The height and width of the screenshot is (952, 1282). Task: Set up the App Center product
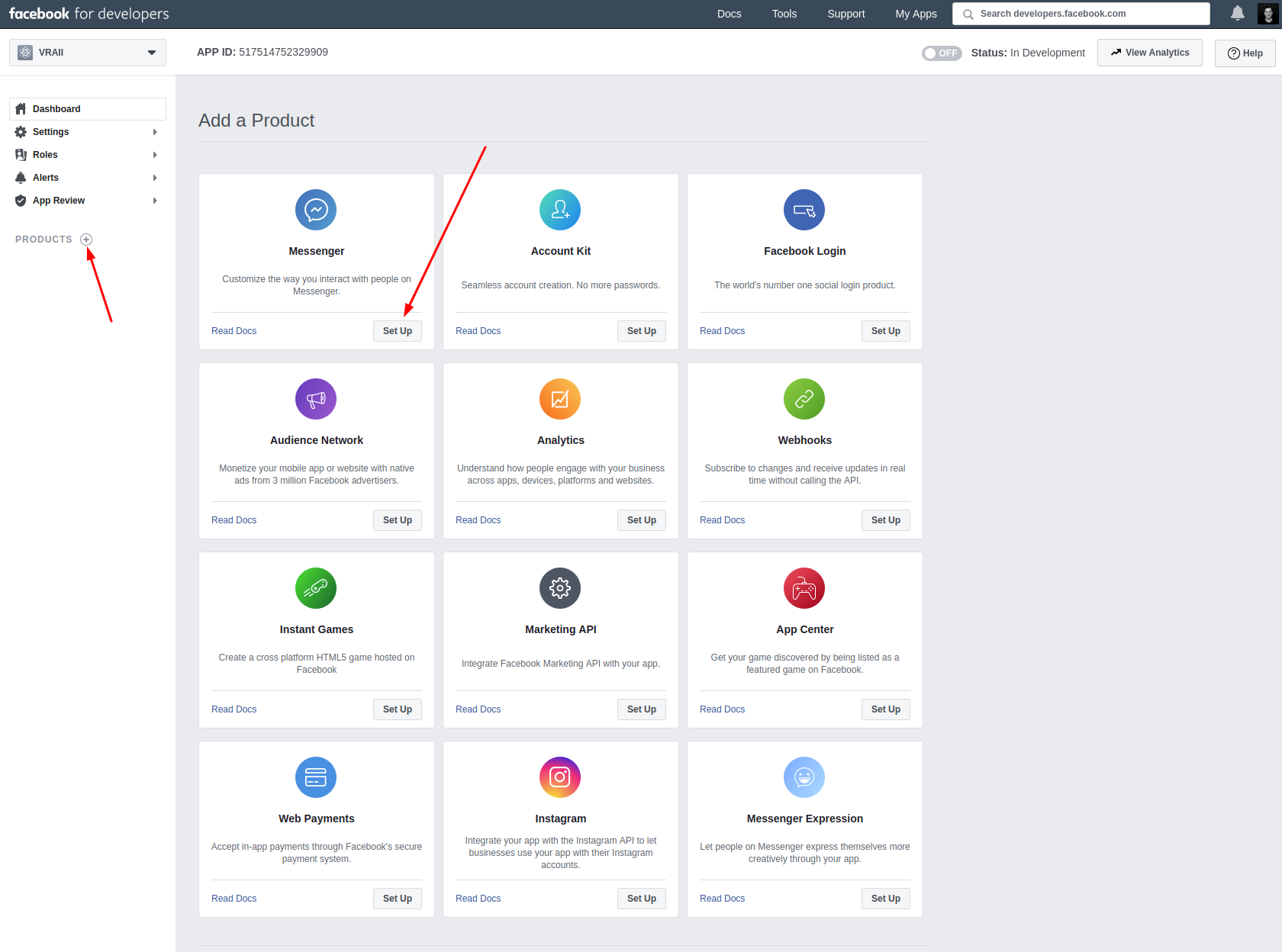pos(886,709)
